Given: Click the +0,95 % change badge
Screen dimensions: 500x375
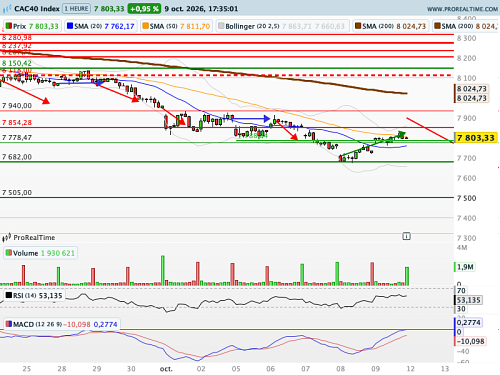Looking at the screenshot, I should tap(144, 9).
